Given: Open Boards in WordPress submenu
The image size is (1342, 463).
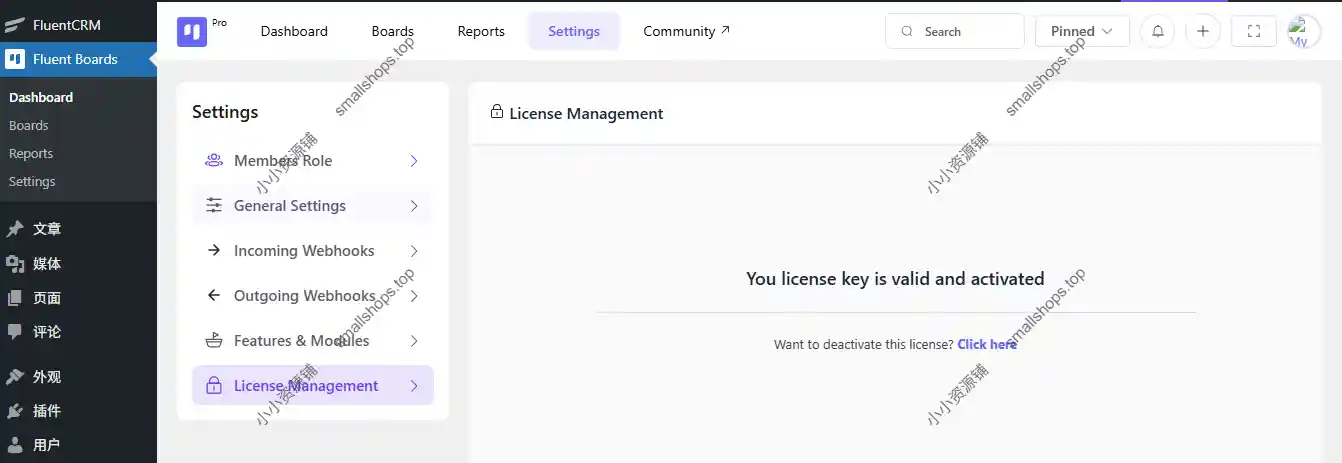Looking at the screenshot, I should (x=29, y=125).
